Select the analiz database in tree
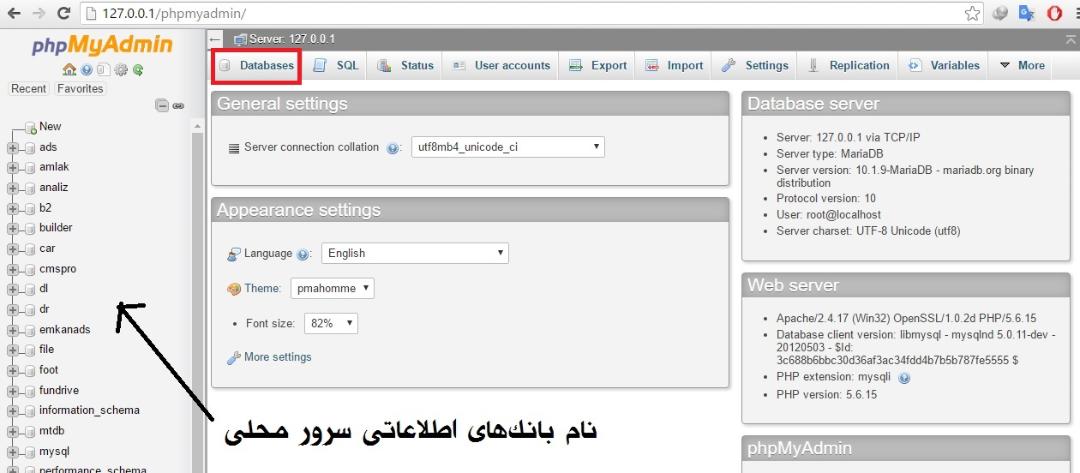 pyautogui.click(x=54, y=187)
